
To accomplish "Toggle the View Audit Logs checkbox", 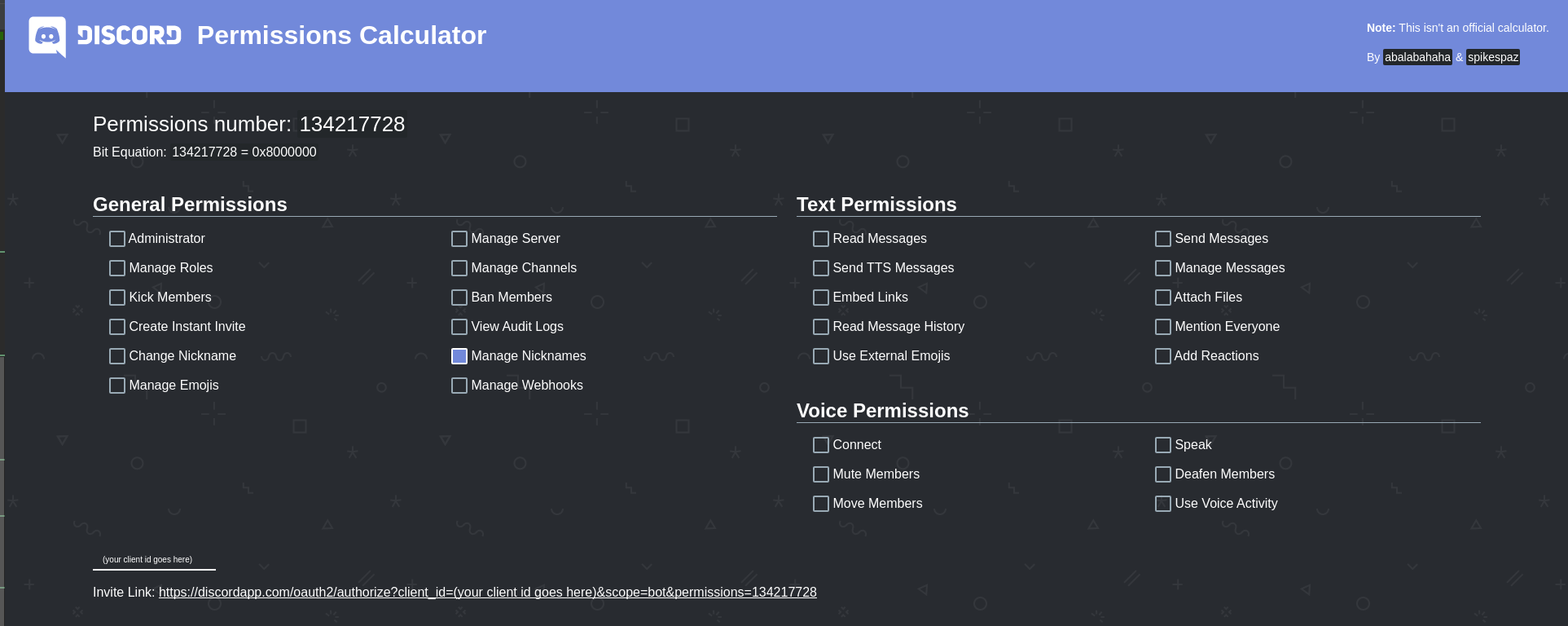I will click(x=459, y=327).
